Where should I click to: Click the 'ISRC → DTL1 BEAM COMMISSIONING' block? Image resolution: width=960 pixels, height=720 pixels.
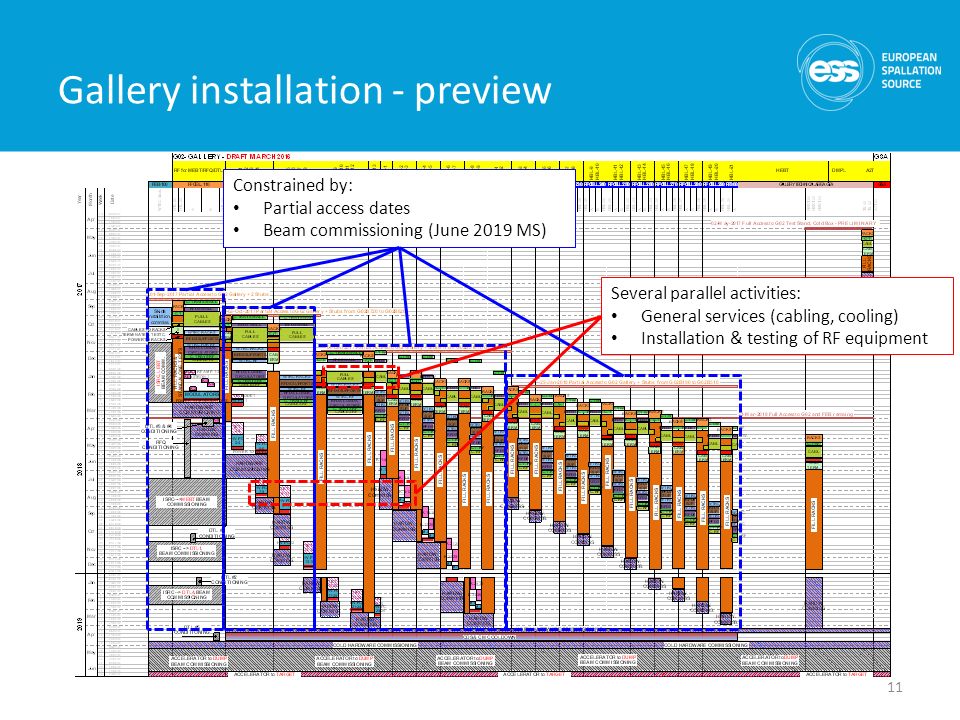click(x=187, y=551)
